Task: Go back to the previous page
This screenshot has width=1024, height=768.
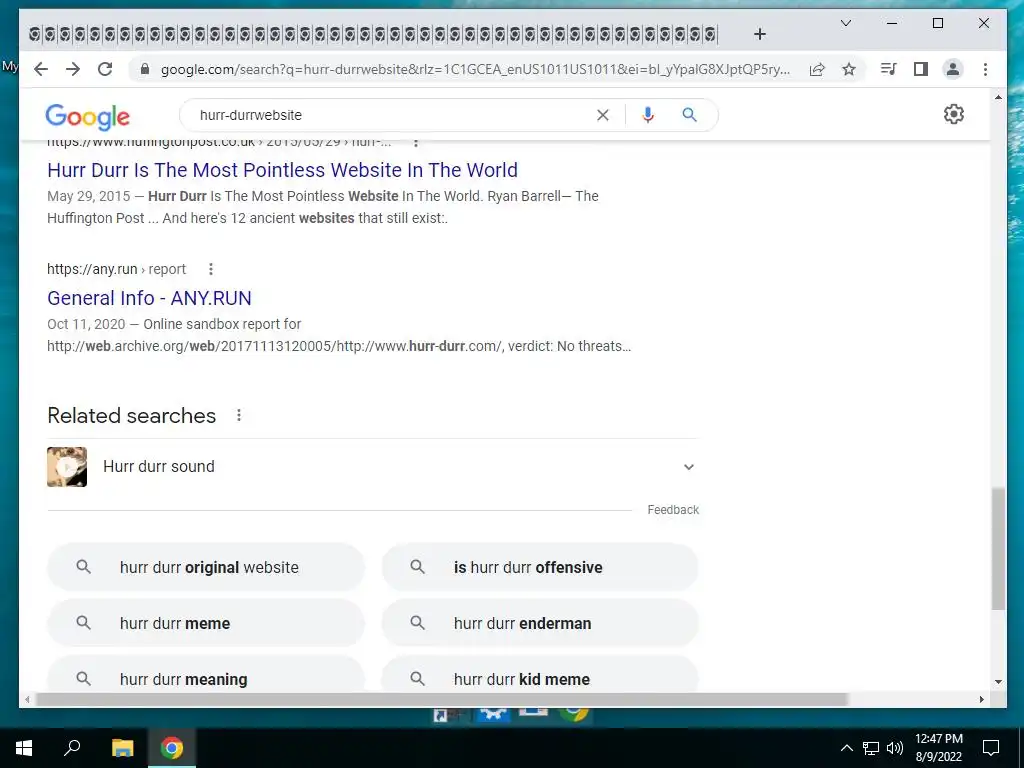Action: coord(40,69)
